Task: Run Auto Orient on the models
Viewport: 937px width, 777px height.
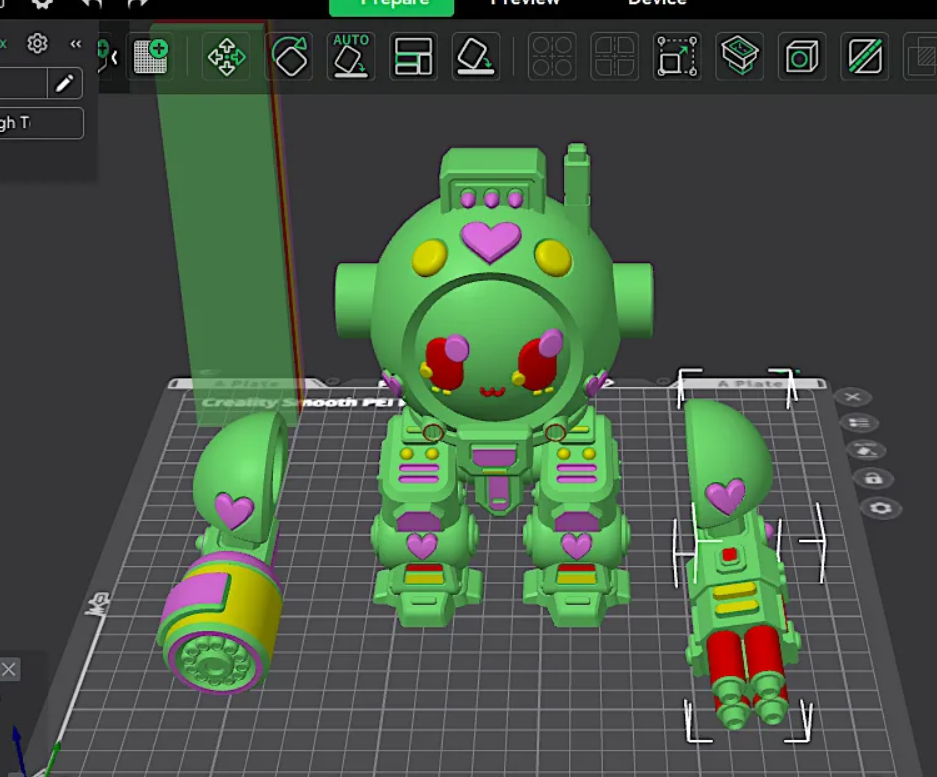Action: (351, 57)
